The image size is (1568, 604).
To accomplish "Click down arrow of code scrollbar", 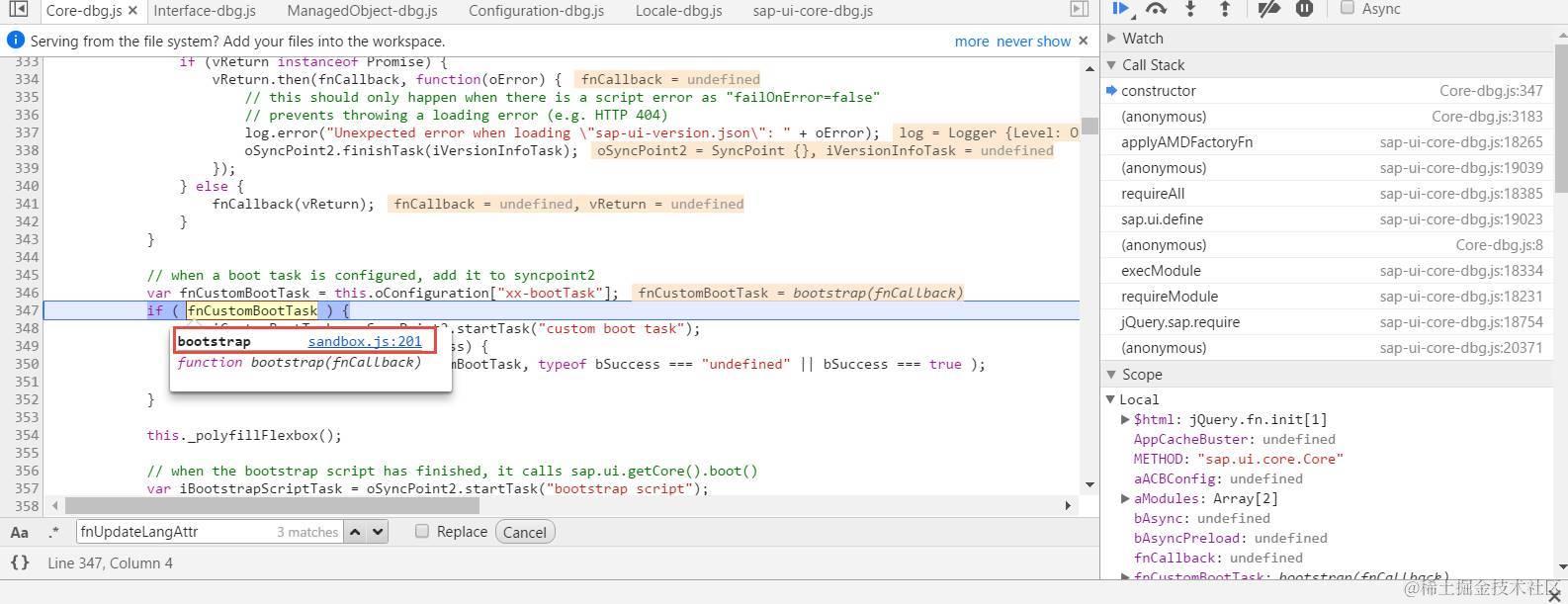I will (x=1089, y=484).
